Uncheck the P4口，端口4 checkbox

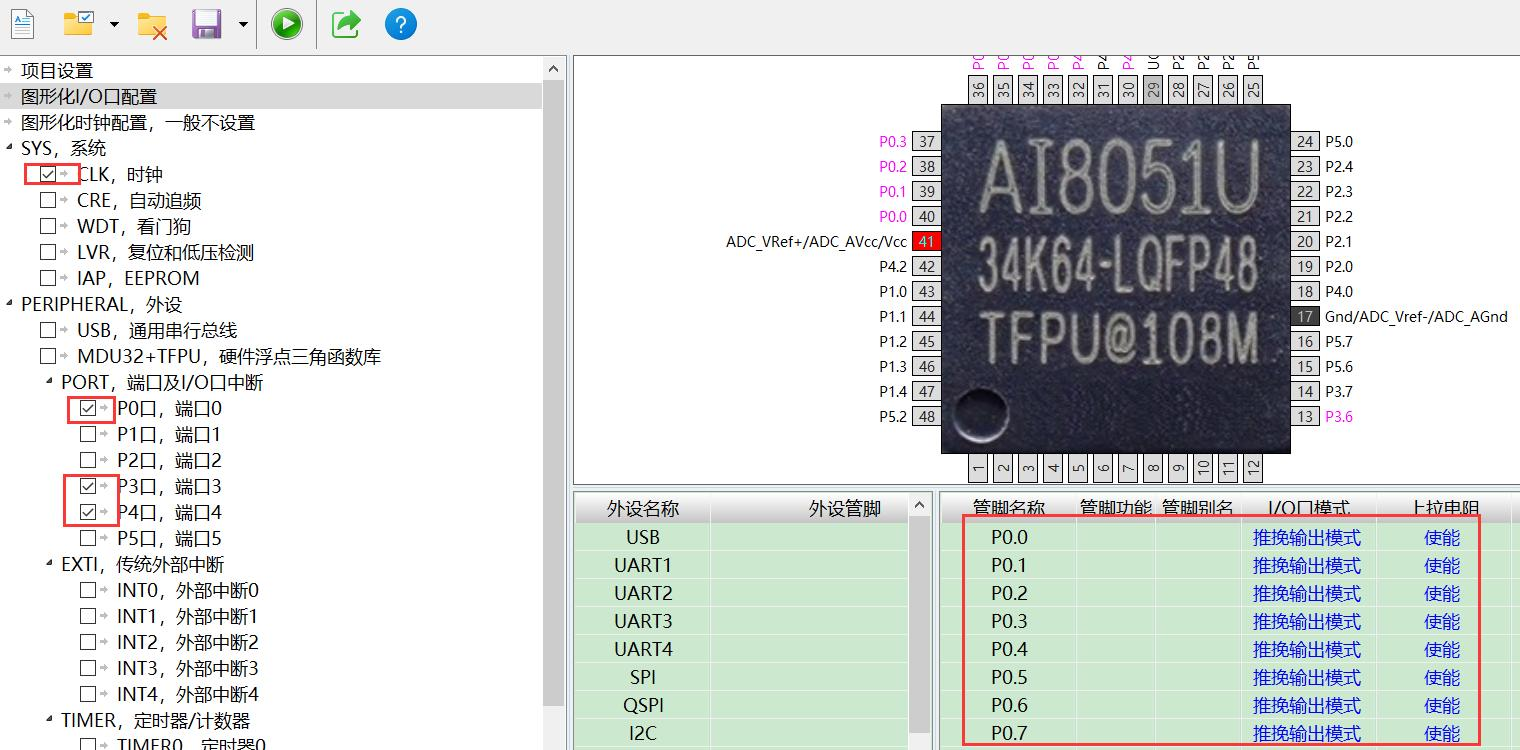click(x=88, y=512)
